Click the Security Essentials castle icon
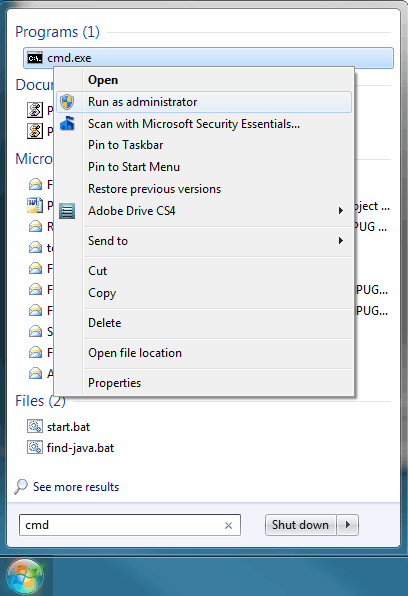This screenshot has height=596, width=408. pyautogui.click(x=67, y=124)
